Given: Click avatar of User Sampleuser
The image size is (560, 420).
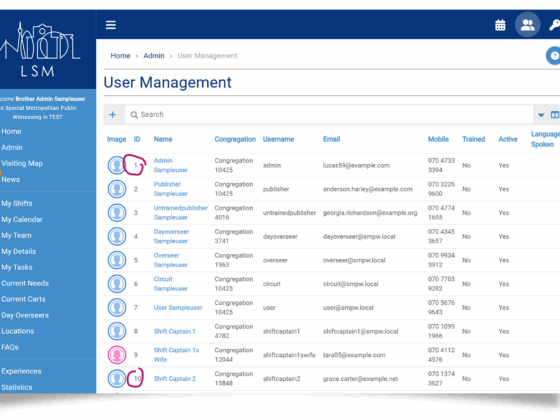Looking at the screenshot, I should 117,308.
